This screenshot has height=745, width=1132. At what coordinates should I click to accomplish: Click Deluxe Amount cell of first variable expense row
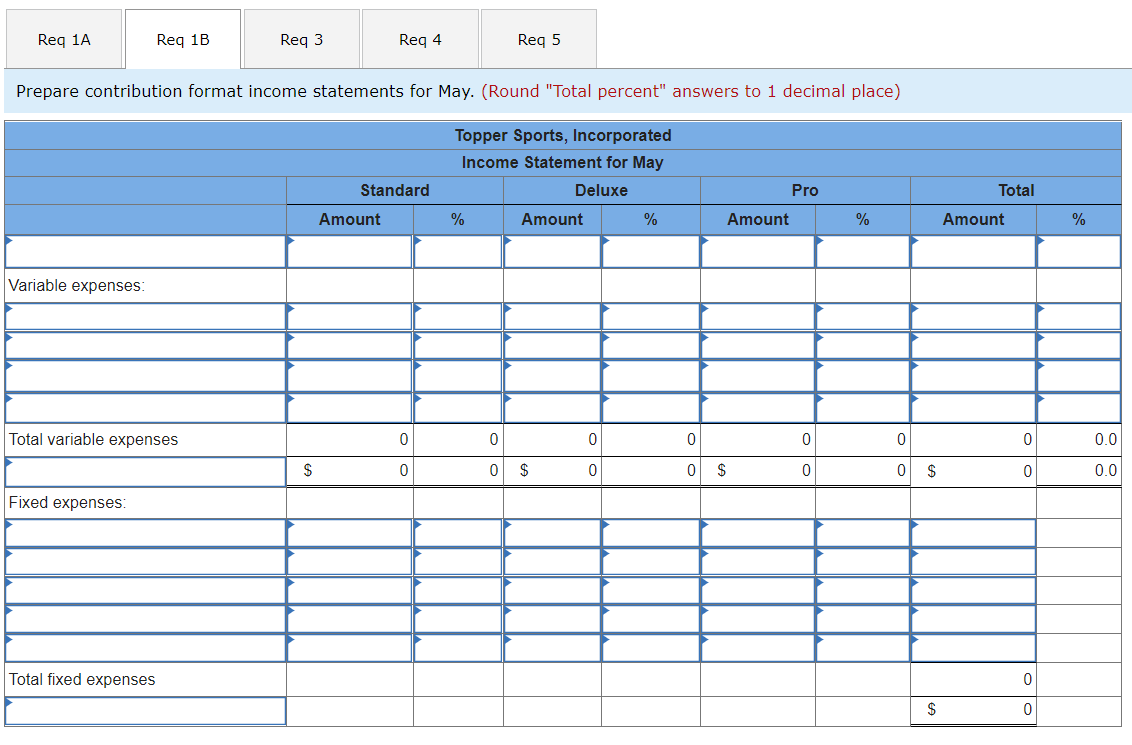[x=552, y=317]
